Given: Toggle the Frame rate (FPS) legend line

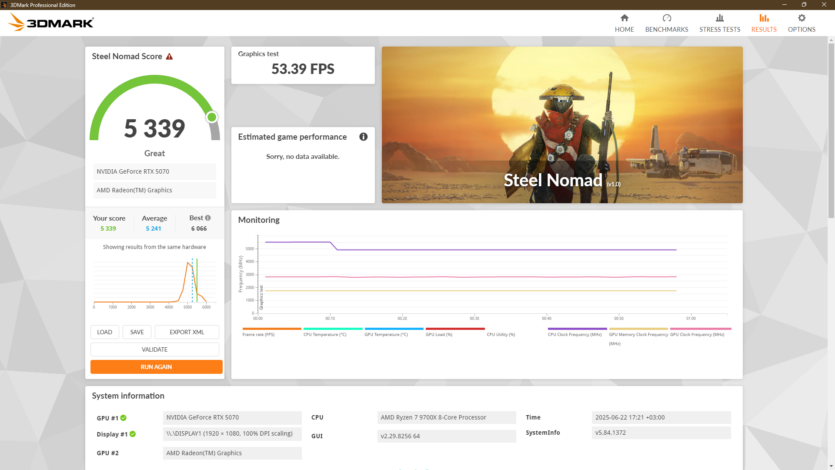Looking at the screenshot, I should pyautogui.click(x=271, y=332).
